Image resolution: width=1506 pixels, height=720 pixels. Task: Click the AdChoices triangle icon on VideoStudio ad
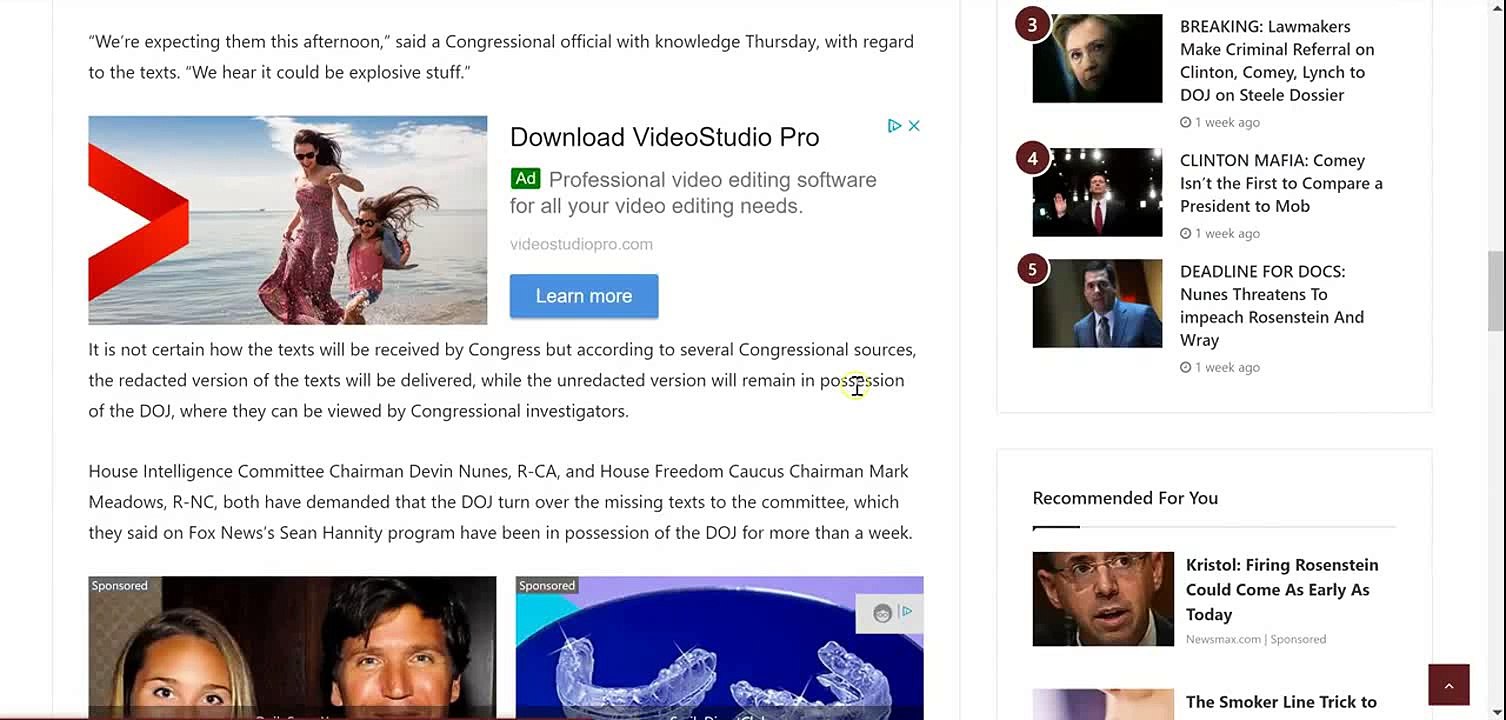click(895, 126)
